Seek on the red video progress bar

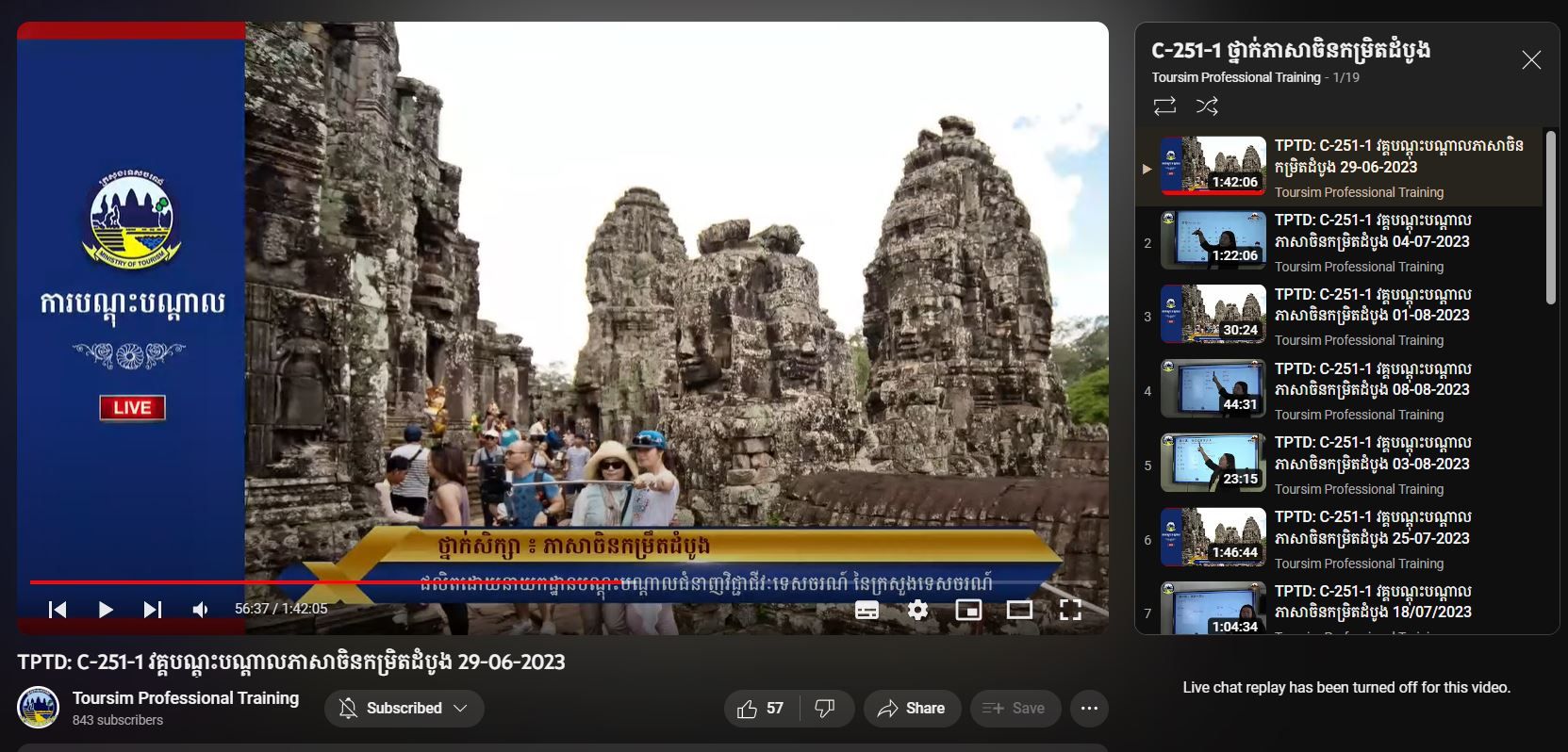[562, 582]
